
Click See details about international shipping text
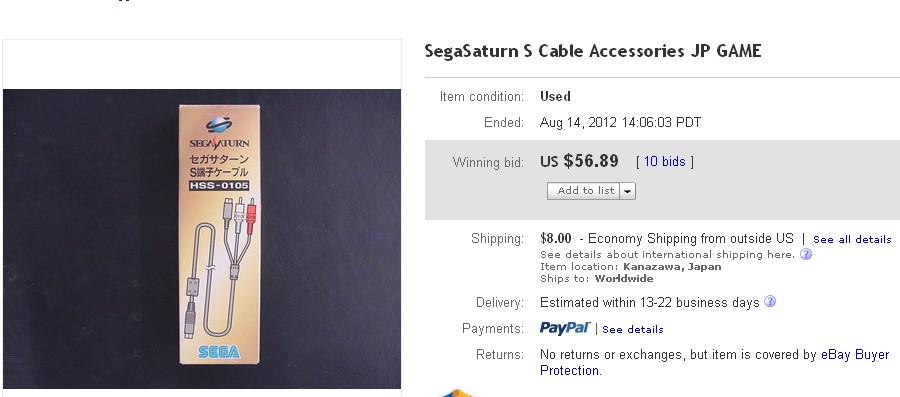tap(668, 255)
